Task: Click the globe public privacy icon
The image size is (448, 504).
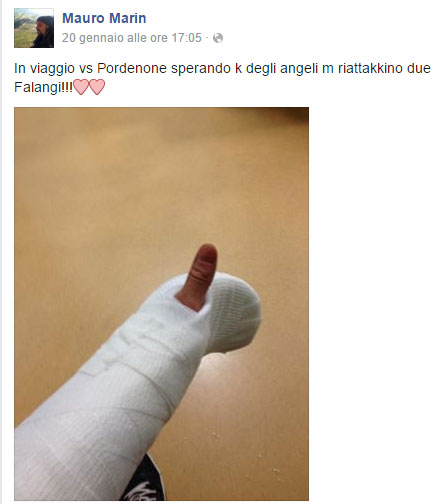Action: point(218,38)
